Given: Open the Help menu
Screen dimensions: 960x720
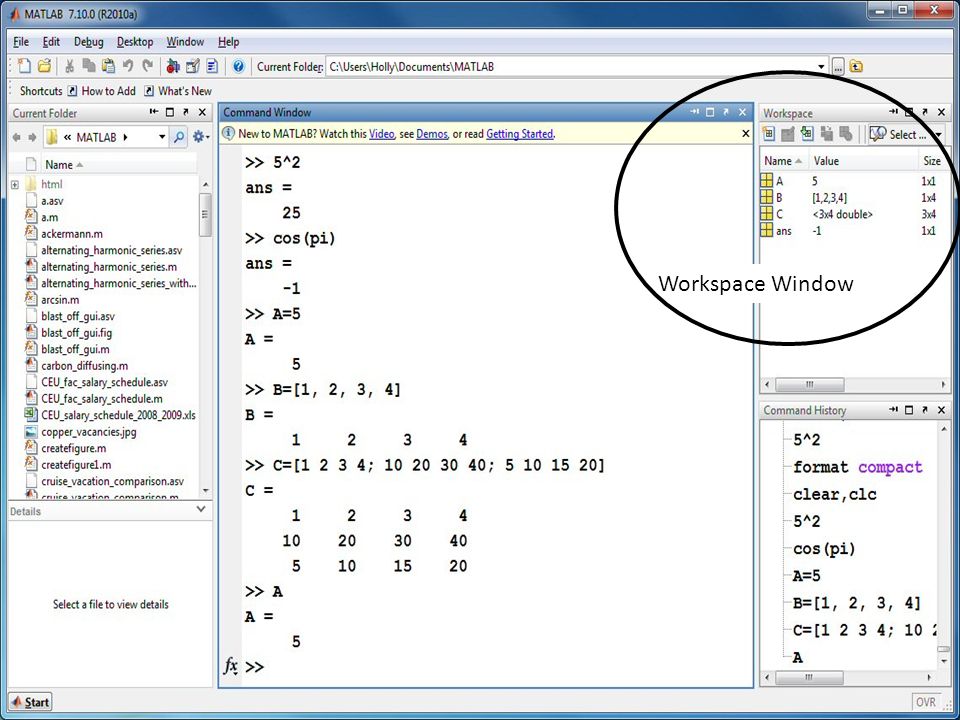Looking at the screenshot, I should [228, 42].
